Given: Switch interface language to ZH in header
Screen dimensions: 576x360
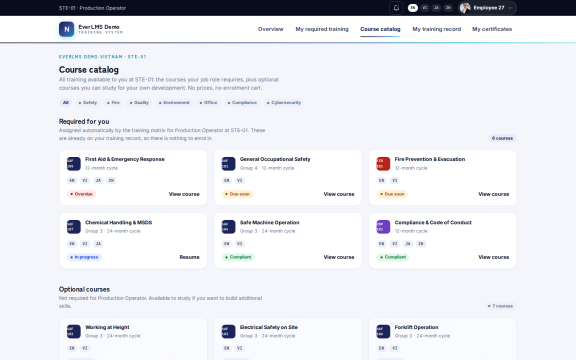Looking at the screenshot, I should (448, 8).
